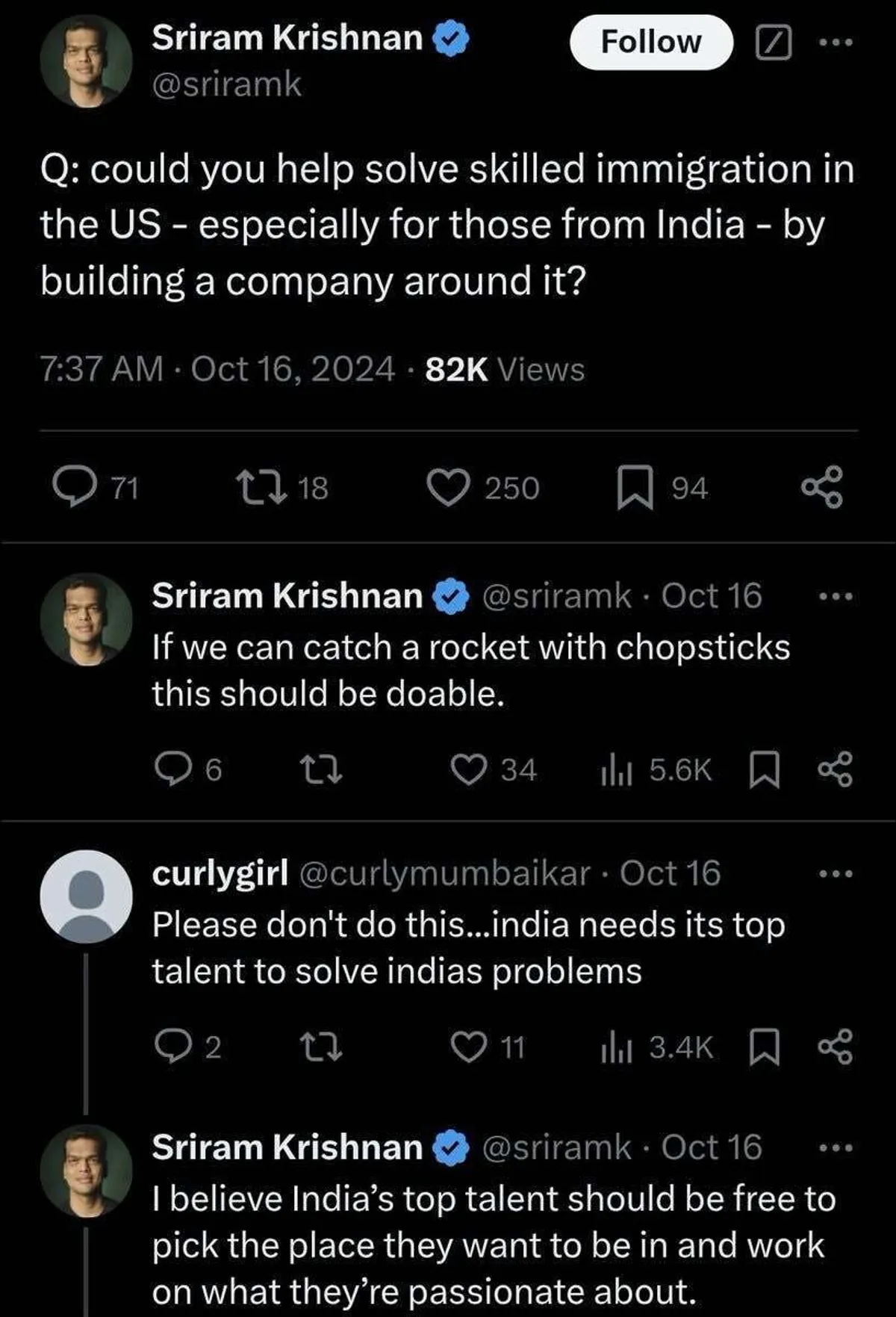Open the @curlymumbaikar profile handle
Screen dimensions: 896x1317
pyautogui.click(x=445, y=873)
